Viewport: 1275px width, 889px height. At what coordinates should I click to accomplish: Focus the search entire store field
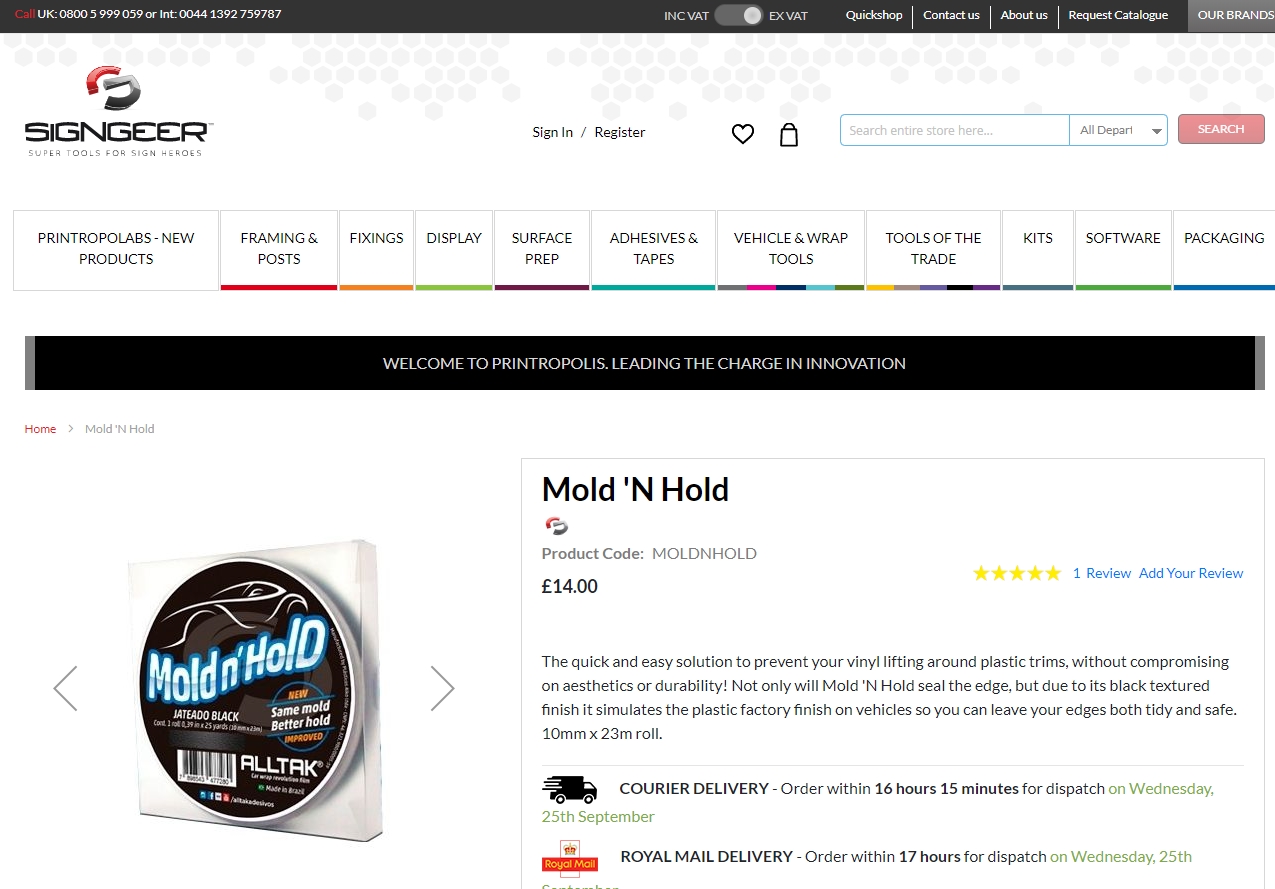[954, 130]
